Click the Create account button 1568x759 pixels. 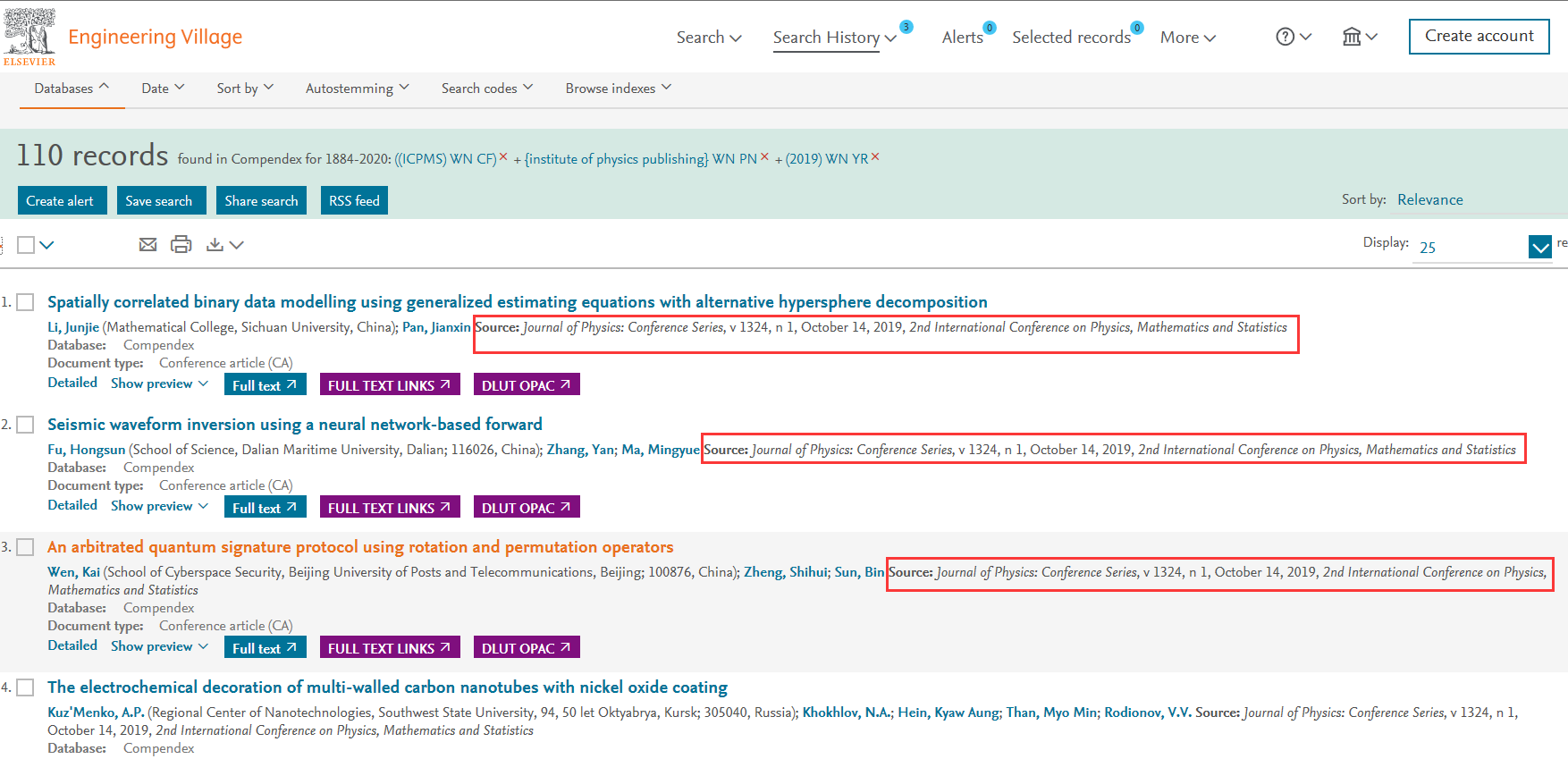pos(1479,37)
